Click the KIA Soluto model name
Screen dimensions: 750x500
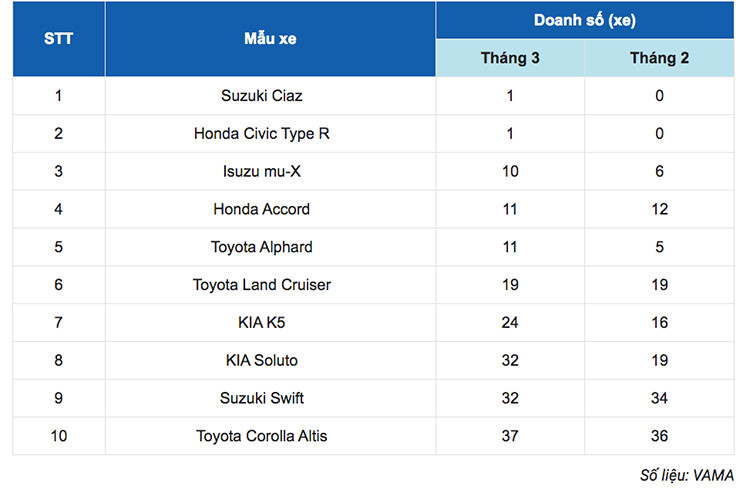pyautogui.click(x=262, y=360)
